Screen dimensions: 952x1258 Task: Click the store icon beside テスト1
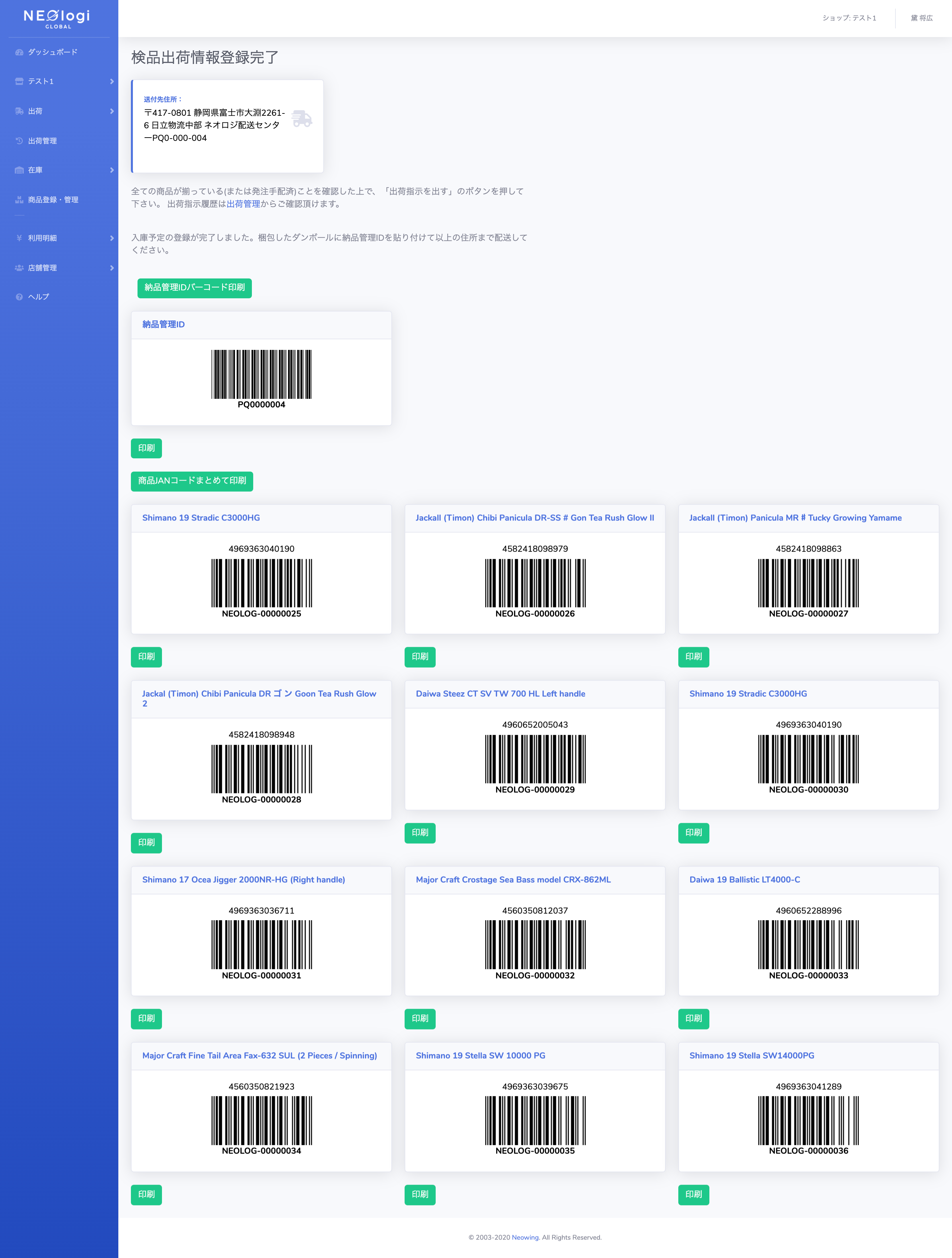click(x=19, y=81)
